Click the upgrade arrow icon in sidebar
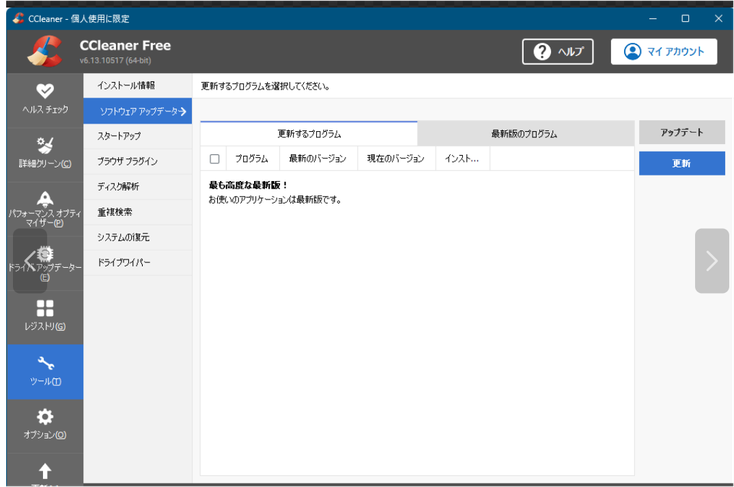This screenshot has height=487, width=734. pyautogui.click(x=45, y=471)
